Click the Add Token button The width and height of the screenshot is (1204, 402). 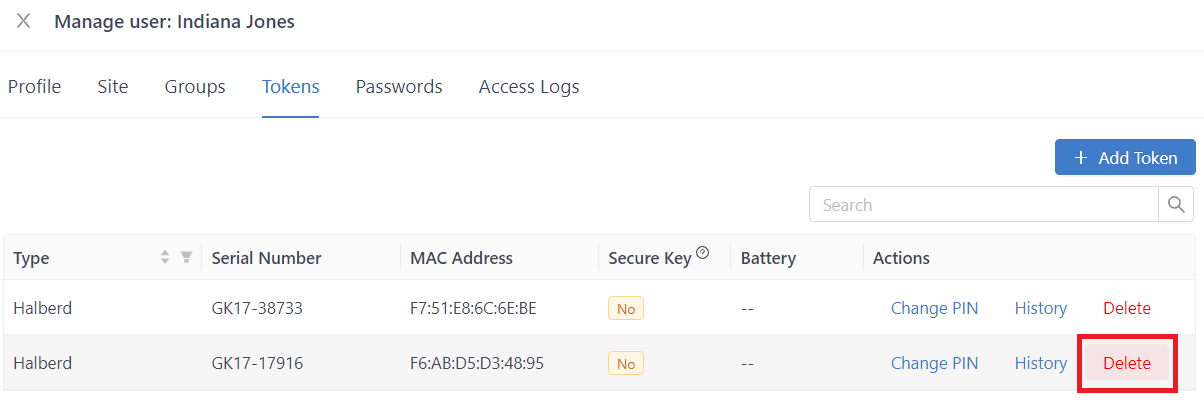point(1125,158)
